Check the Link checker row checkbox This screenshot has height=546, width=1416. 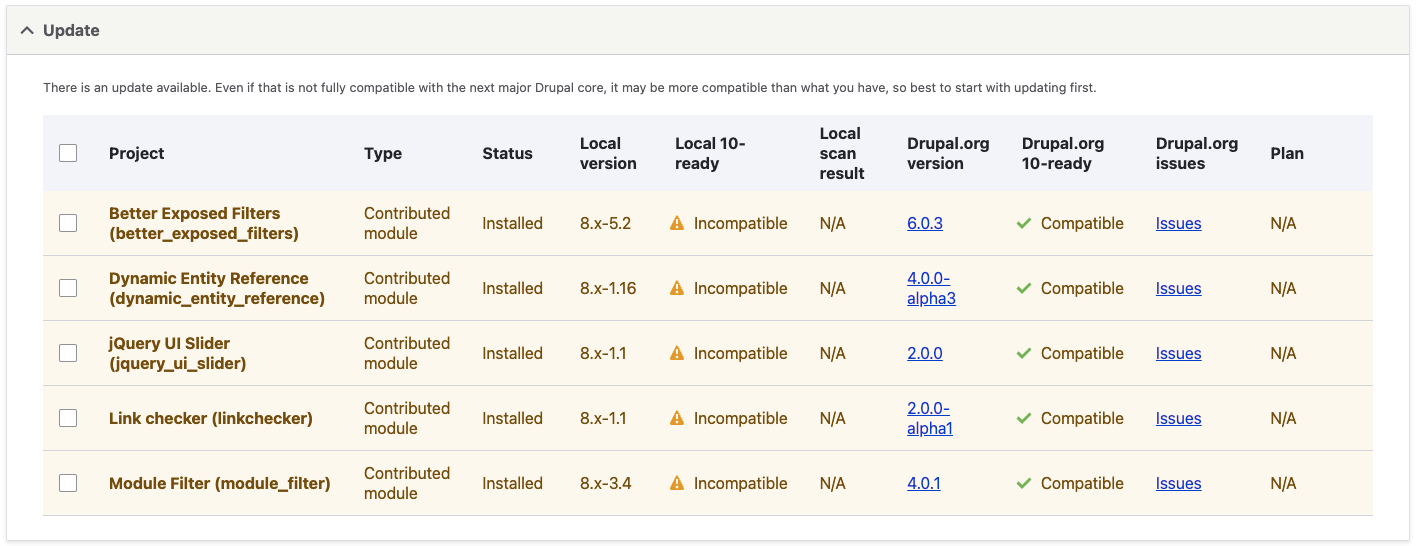click(x=68, y=418)
